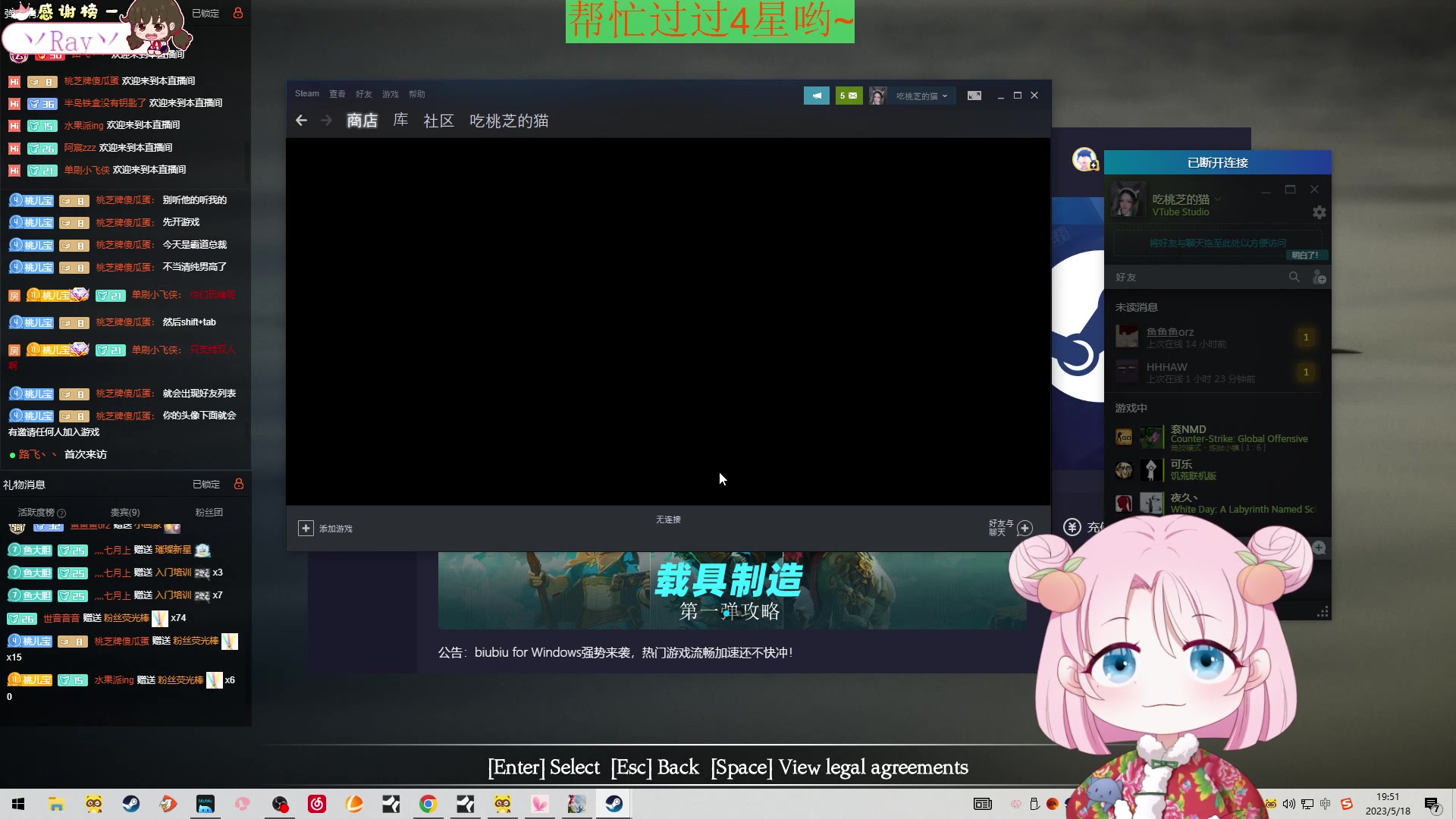Click biubiu avatar icon beside friends window

[1084, 159]
